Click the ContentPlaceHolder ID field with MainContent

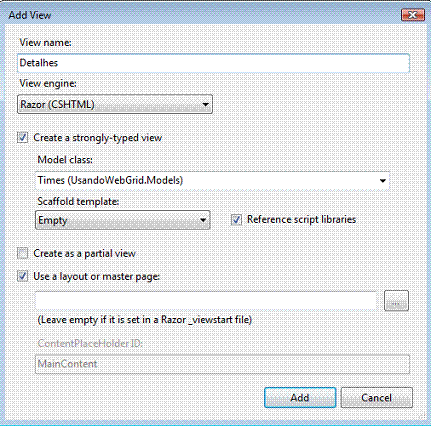coord(222,364)
